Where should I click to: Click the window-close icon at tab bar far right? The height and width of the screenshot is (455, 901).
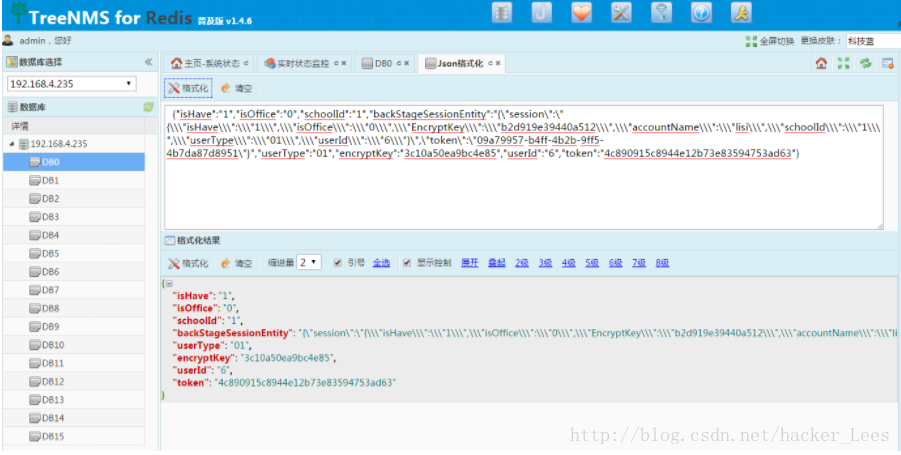click(x=888, y=63)
